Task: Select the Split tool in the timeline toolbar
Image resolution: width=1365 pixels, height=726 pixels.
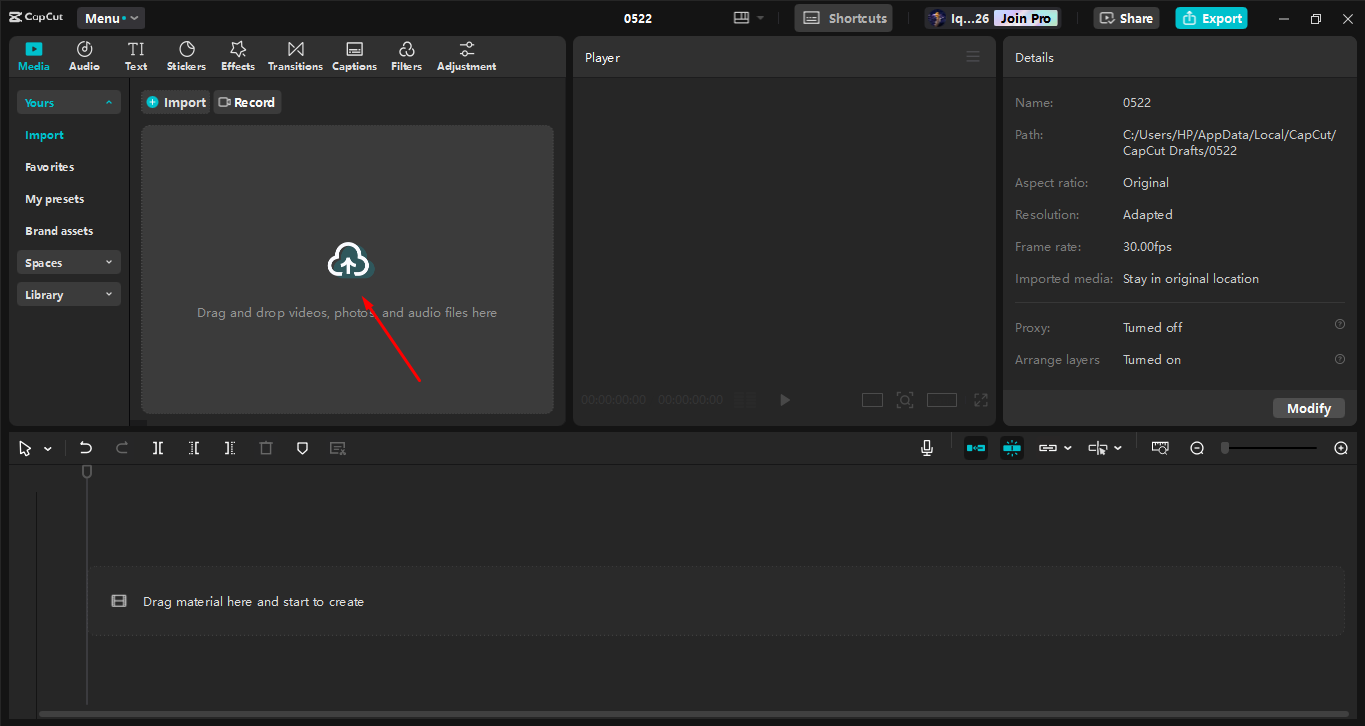Action: [157, 447]
